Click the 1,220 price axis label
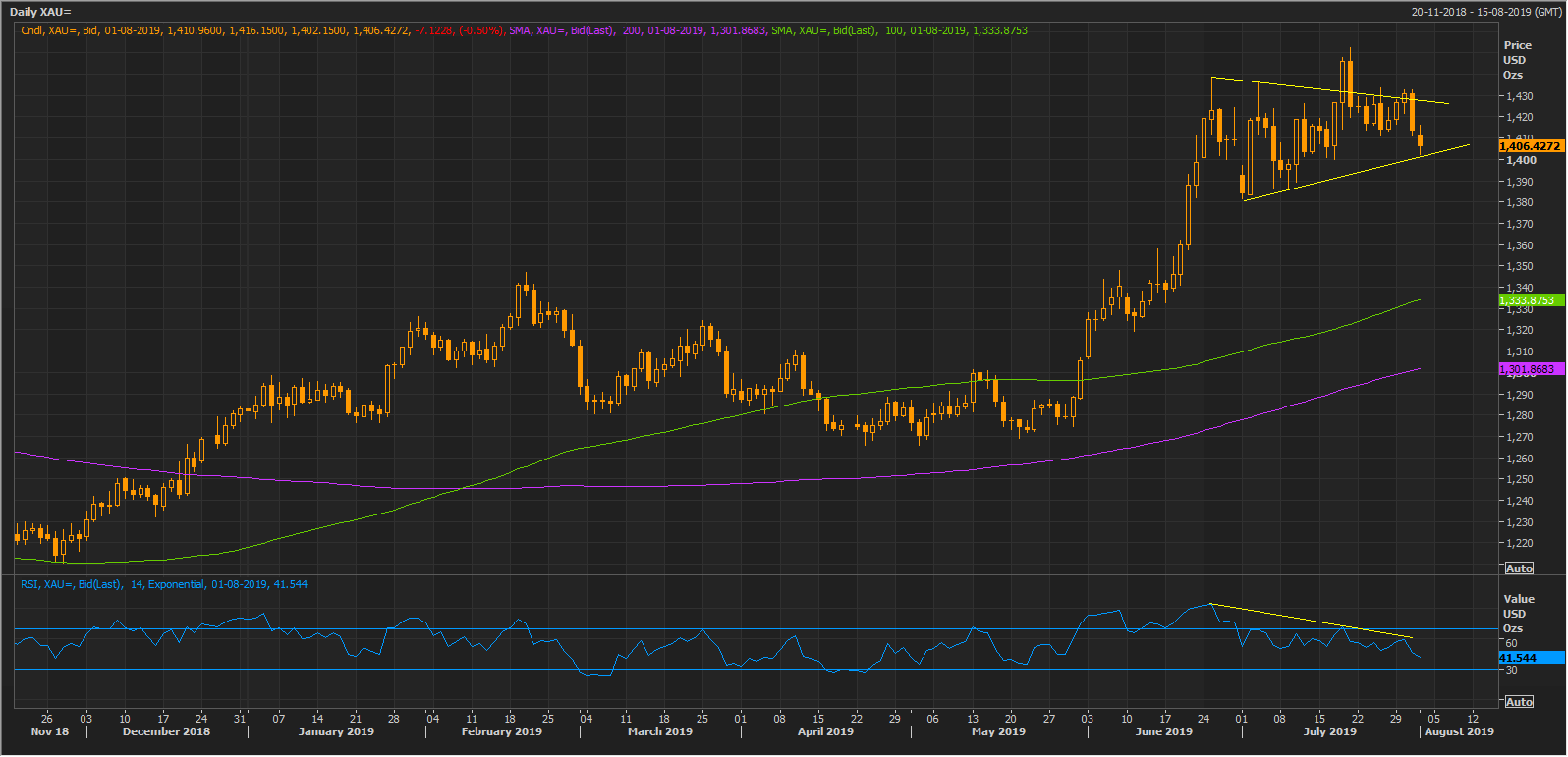The image size is (1568, 757). pos(1519,543)
